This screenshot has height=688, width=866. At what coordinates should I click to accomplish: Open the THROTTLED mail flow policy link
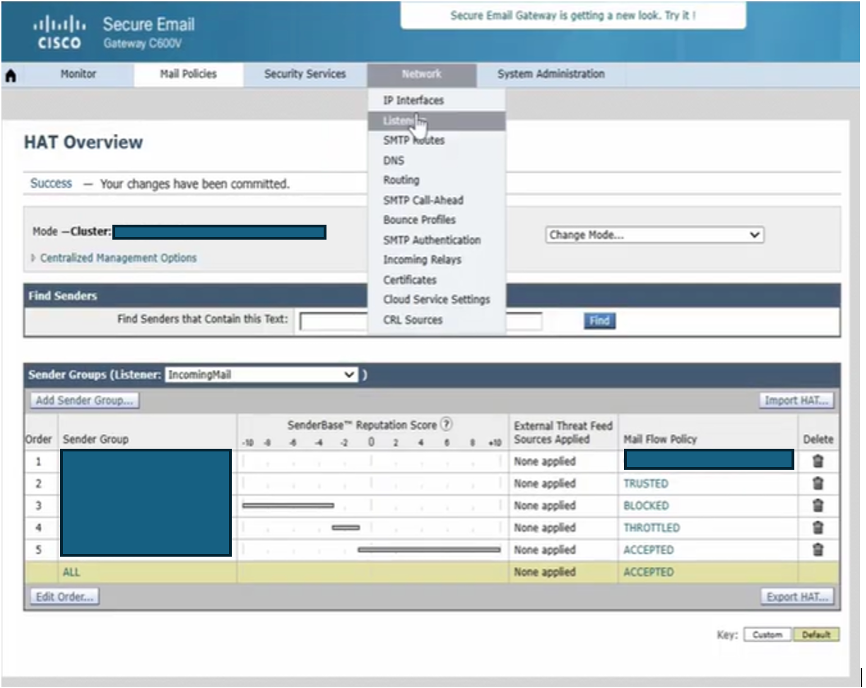click(x=651, y=527)
